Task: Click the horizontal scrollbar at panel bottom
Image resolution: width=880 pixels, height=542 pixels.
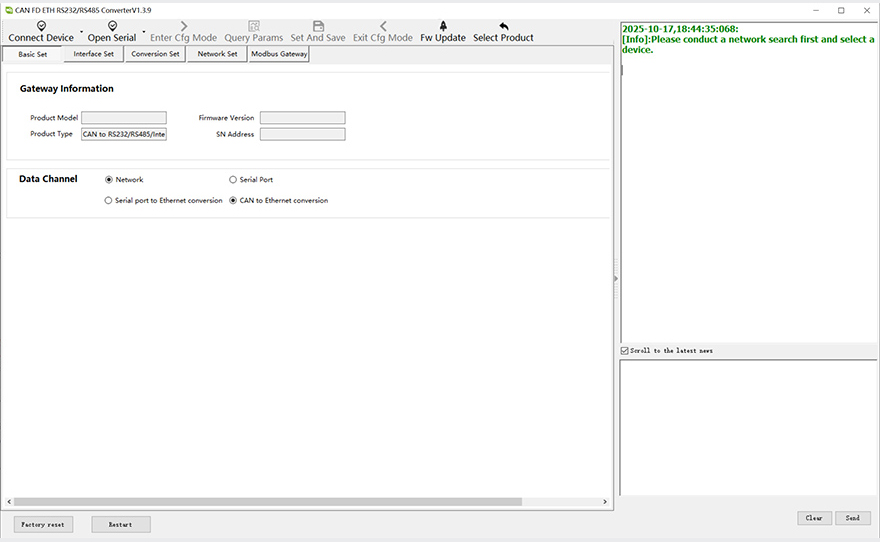Action: coord(300,501)
